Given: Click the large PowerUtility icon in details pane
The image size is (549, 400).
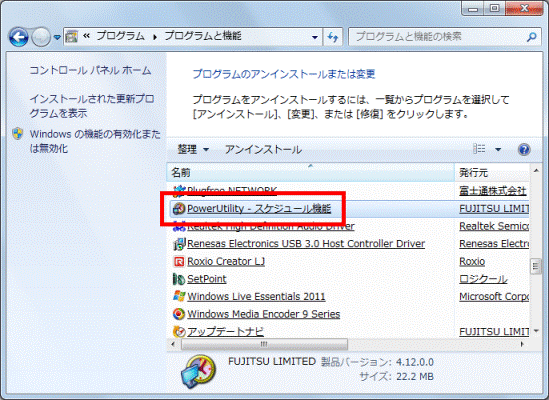Looking at the screenshot, I should click(x=198, y=372).
